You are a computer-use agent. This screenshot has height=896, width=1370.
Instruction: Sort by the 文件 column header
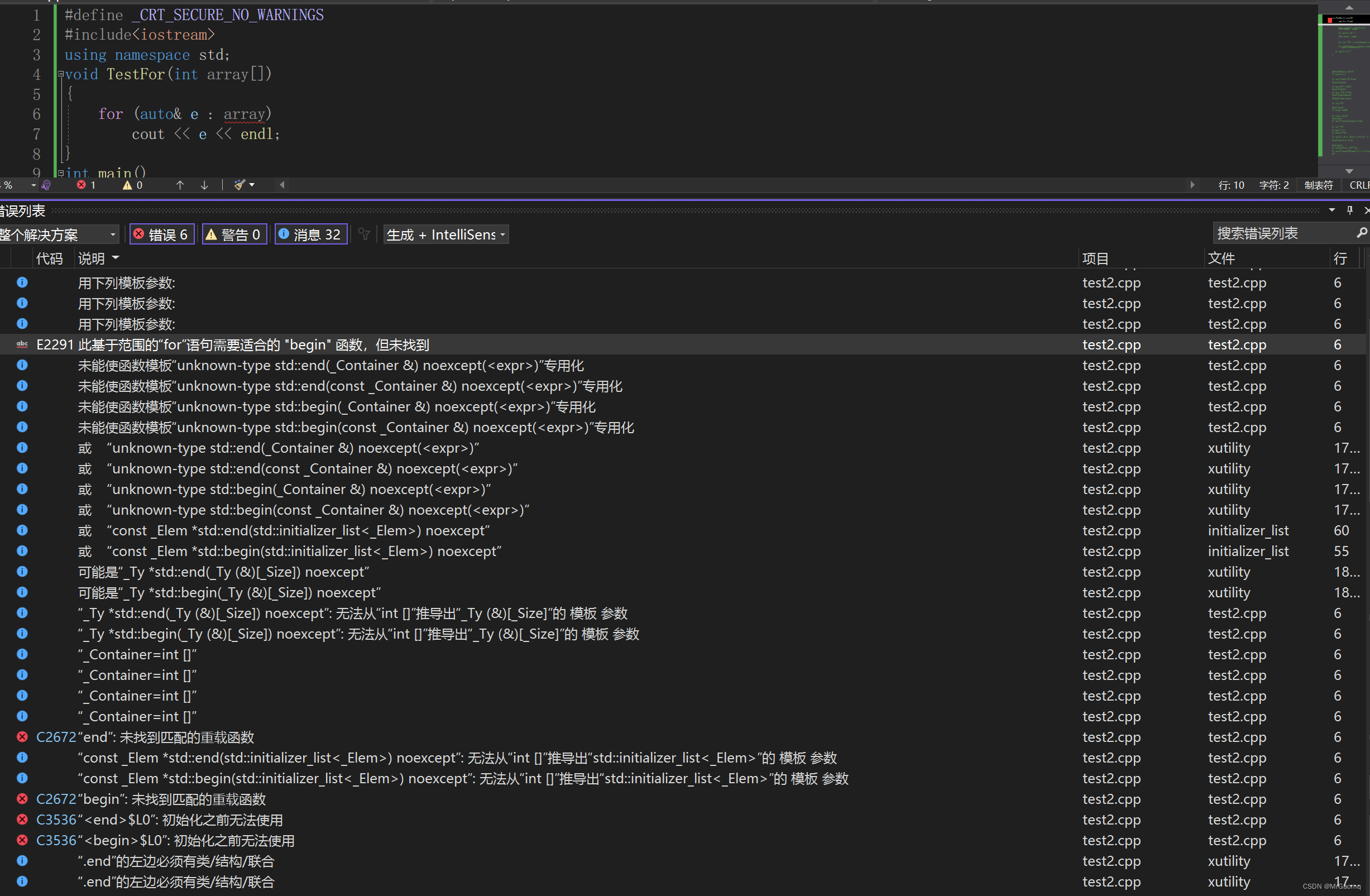1221,258
